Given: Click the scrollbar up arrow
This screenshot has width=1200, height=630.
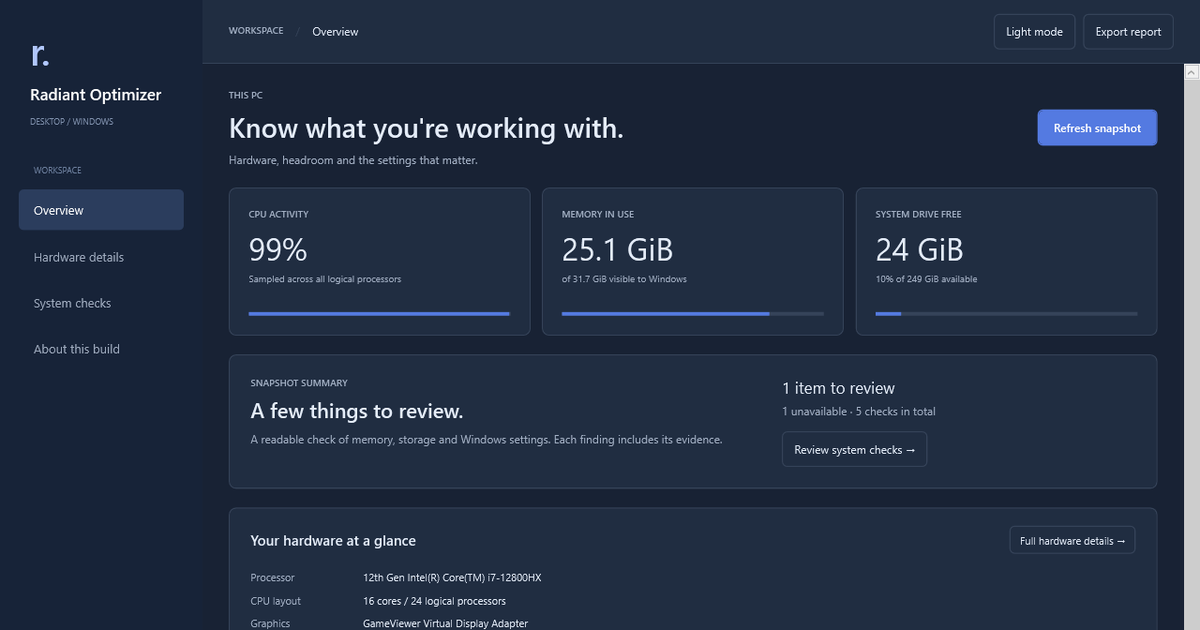Looking at the screenshot, I should click(1192, 73).
